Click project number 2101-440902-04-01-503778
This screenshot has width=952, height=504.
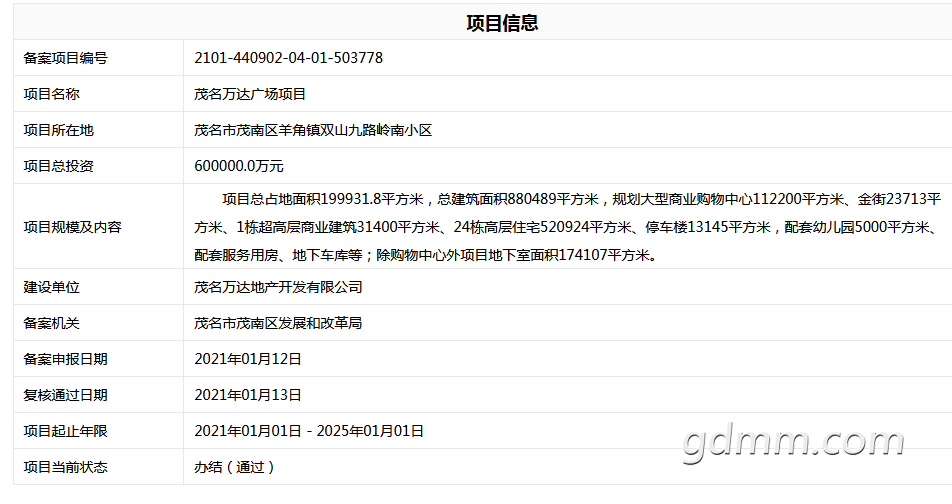tap(288, 58)
